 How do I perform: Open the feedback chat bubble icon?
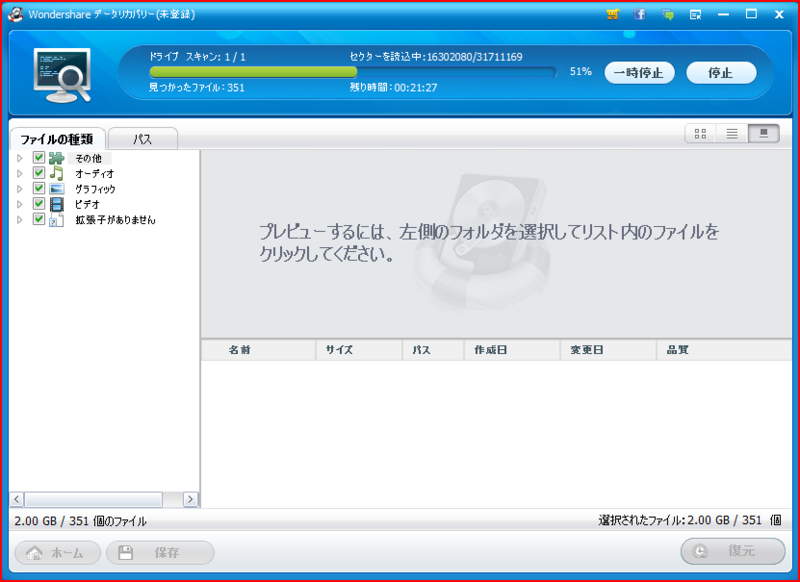click(x=666, y=14)
